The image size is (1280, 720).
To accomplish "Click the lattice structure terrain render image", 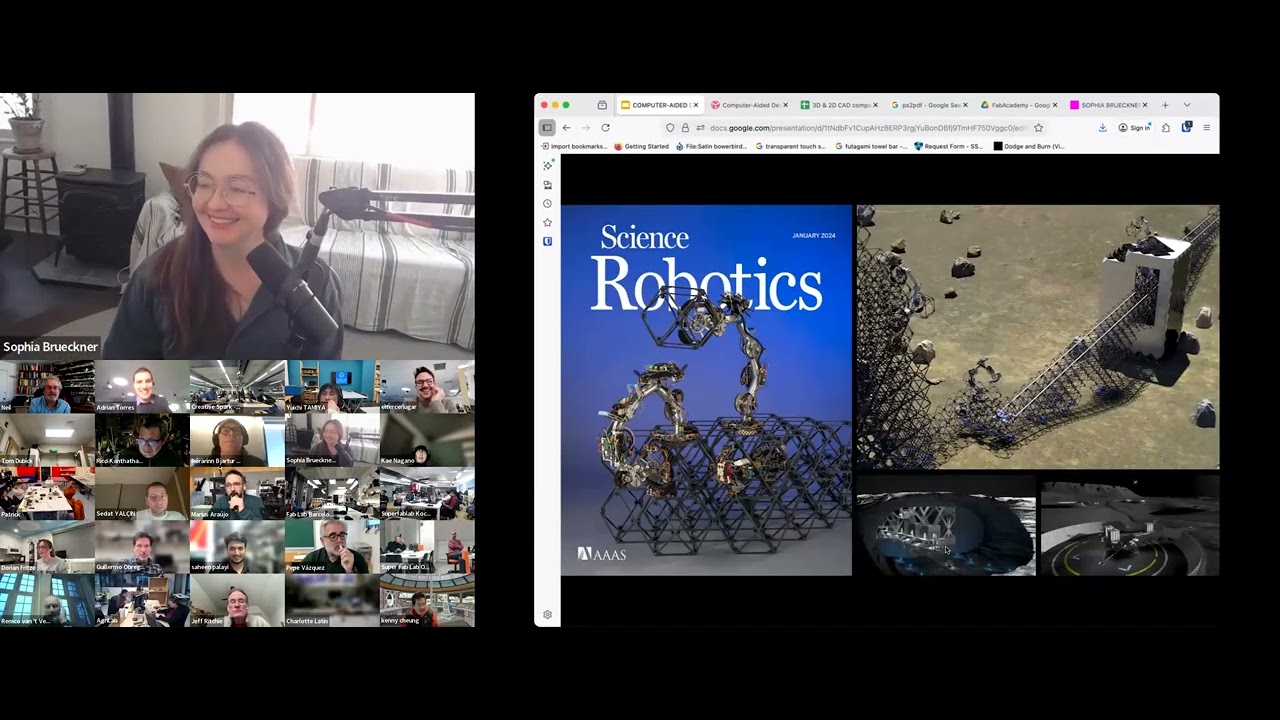I will click(1038, 337).
